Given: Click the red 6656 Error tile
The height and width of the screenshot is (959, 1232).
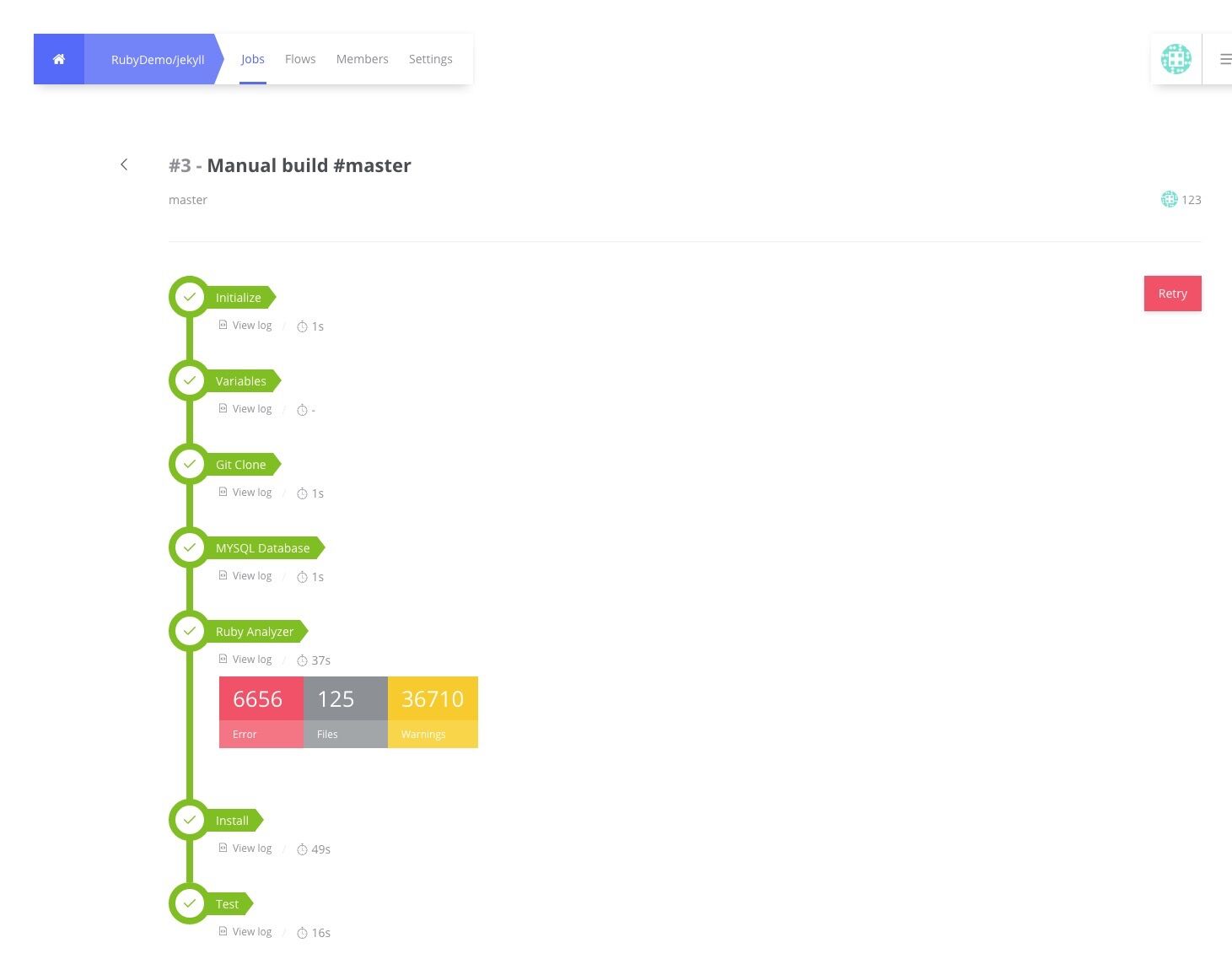Looking at the screenshot, I should (x=261, y=712).
